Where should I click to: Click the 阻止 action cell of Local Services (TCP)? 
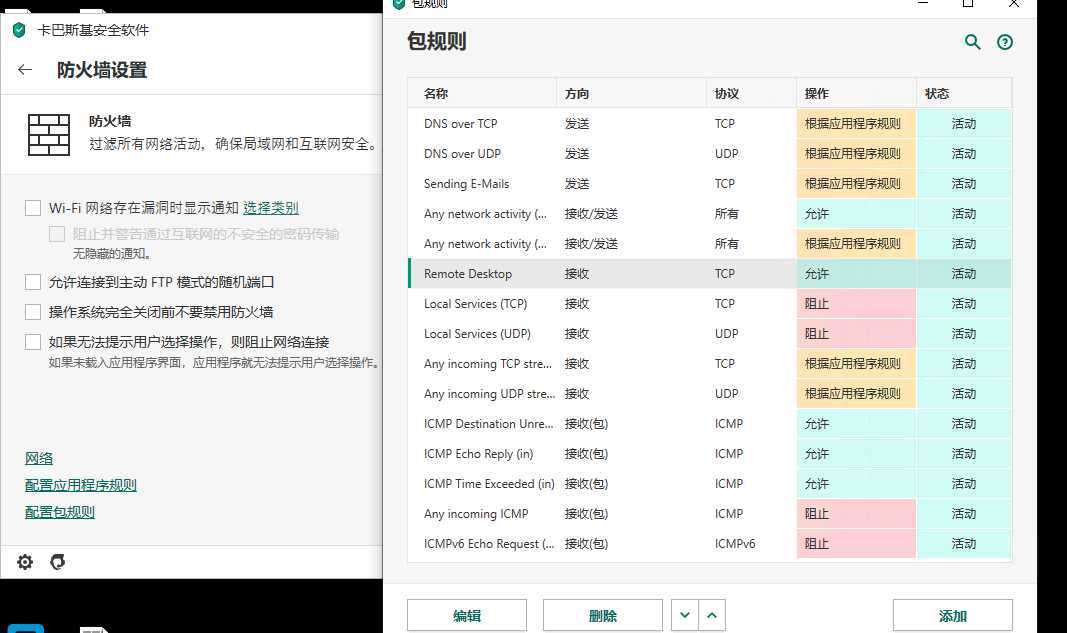click(x=856, y=303)
